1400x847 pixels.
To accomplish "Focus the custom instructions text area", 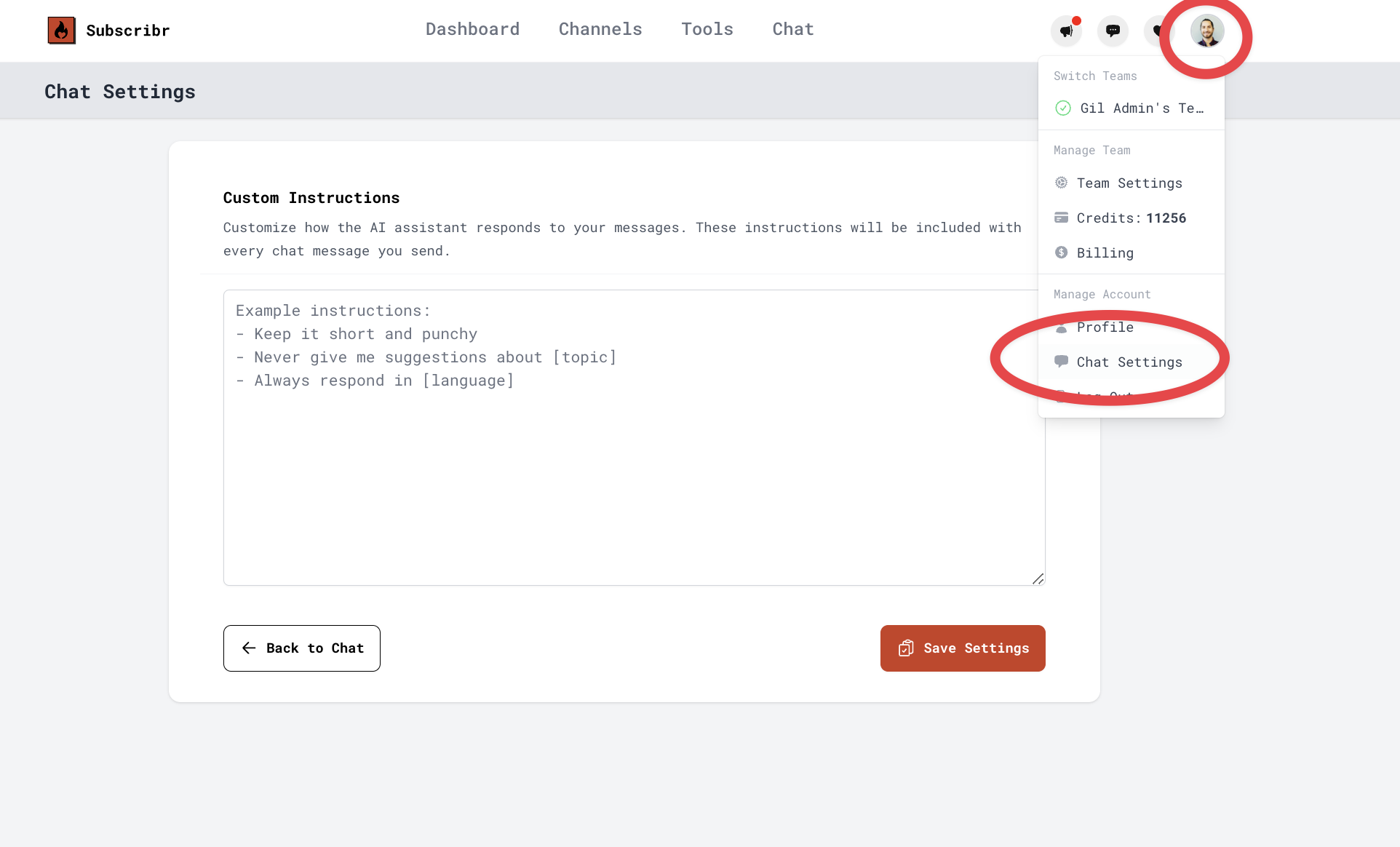I will [x=635, y=437].
